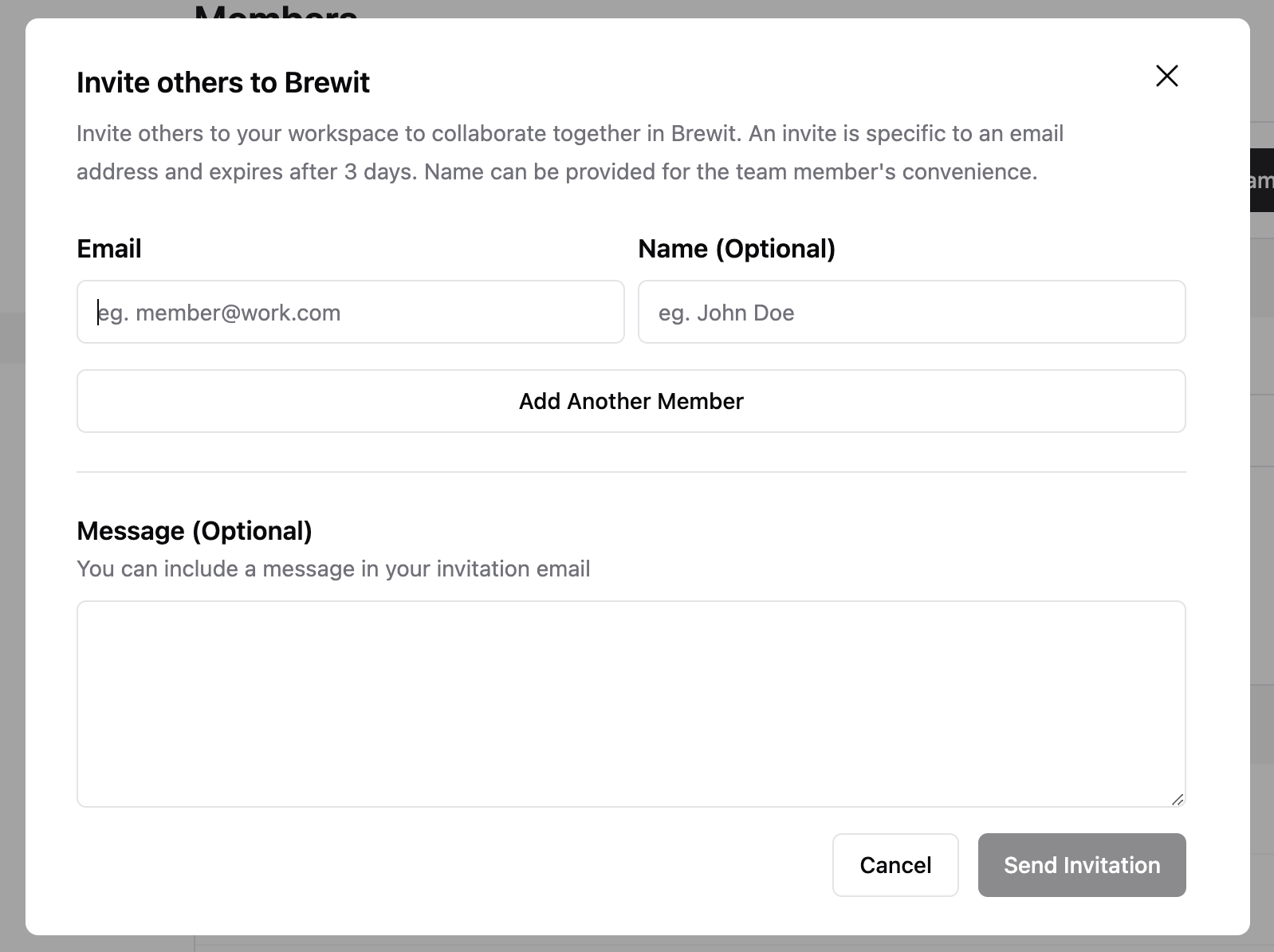Click the invite description paragraph

pos(570,152)
